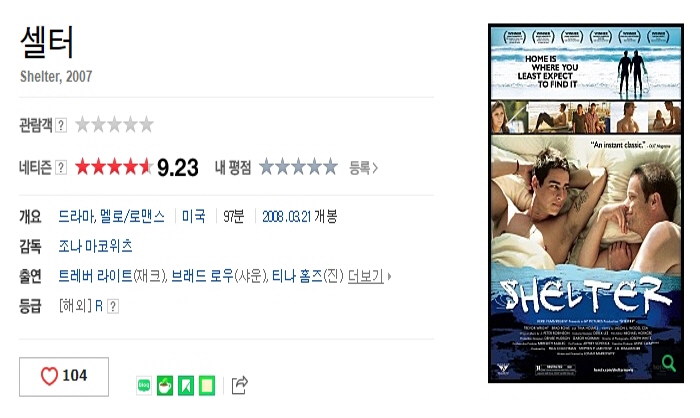This screenshot has height=418, width=700.
Task: Open the 드라마 genre link
Action: click(x=76, y=217)
